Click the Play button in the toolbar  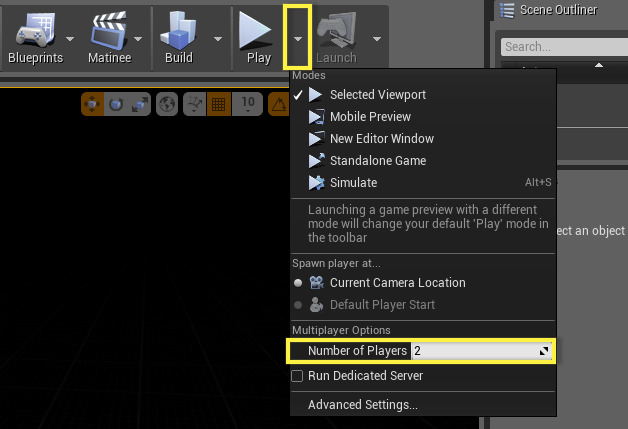point(258,38)
